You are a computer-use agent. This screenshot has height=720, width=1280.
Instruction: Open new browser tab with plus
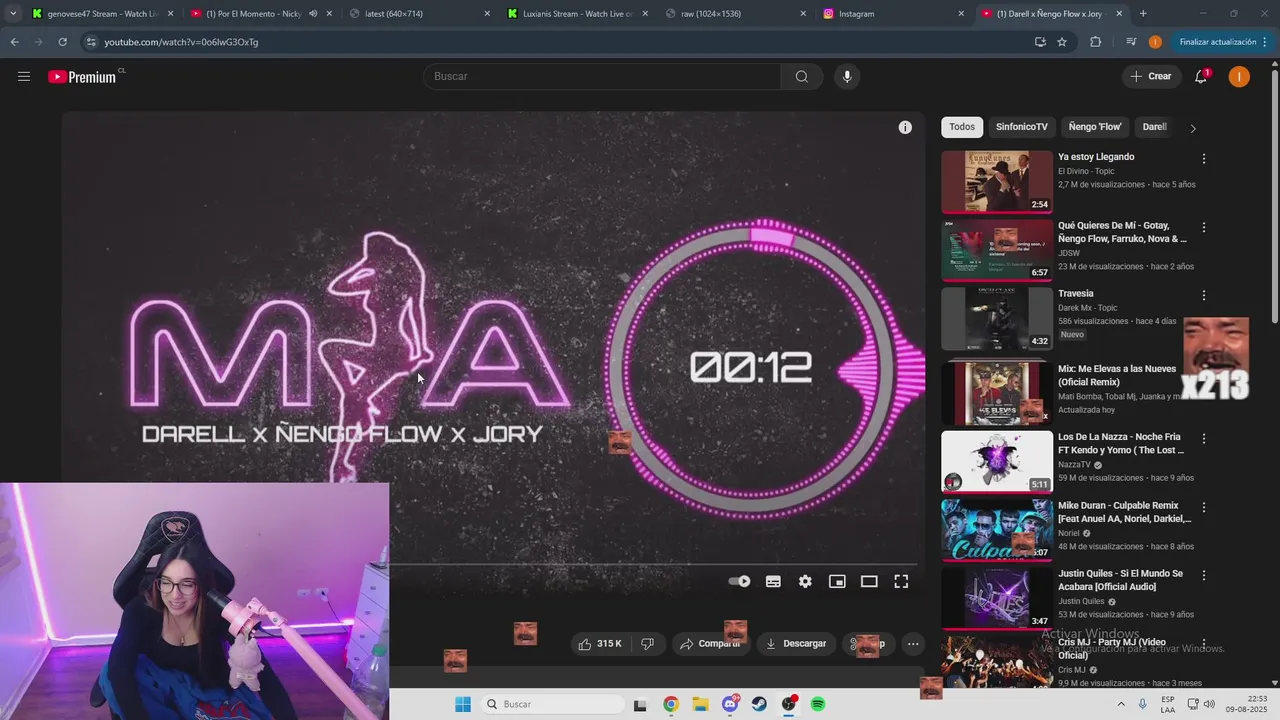point(1143,14)
